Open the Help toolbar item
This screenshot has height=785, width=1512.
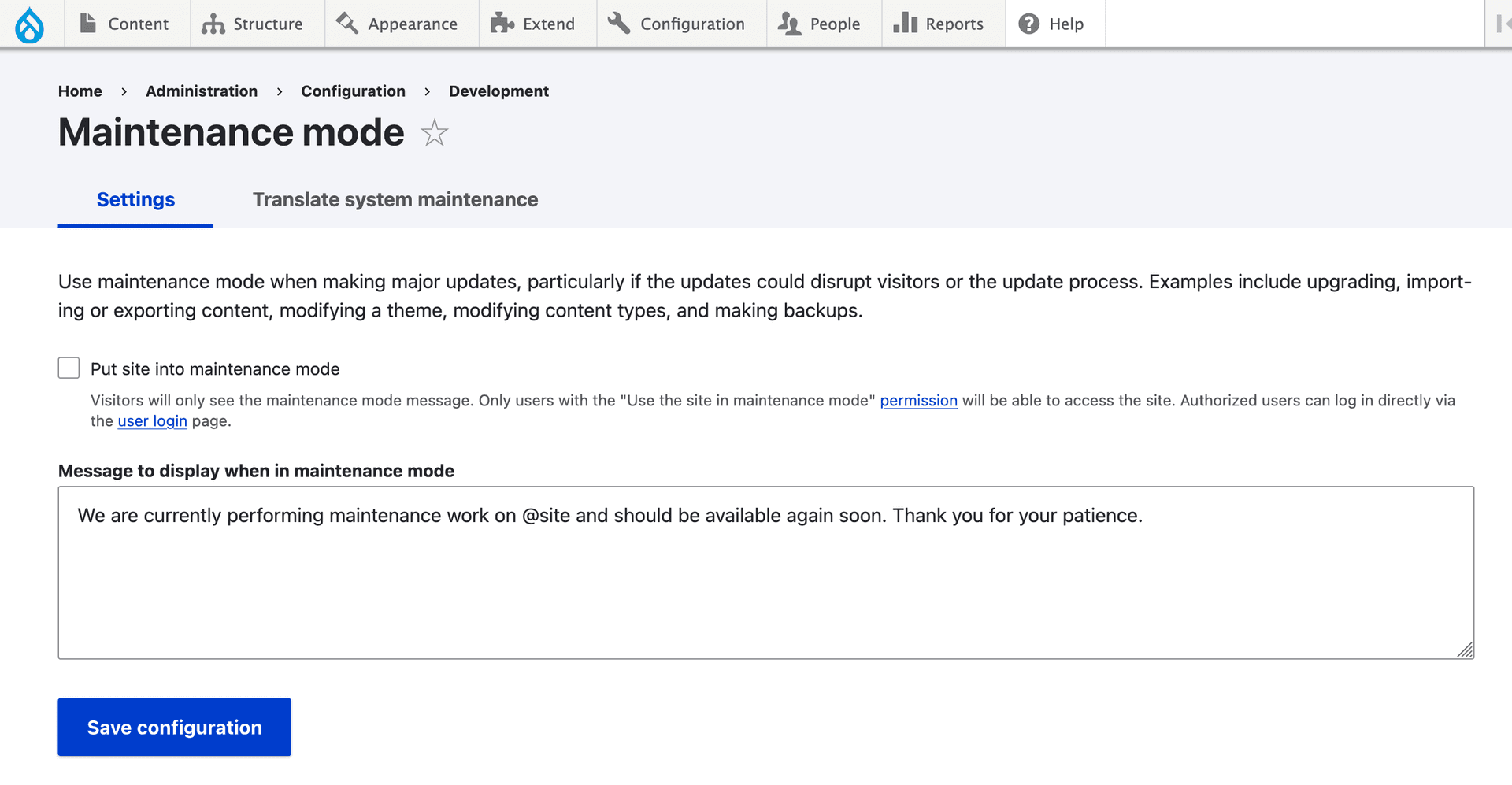pyautogui.click(x=1051, y=24)
